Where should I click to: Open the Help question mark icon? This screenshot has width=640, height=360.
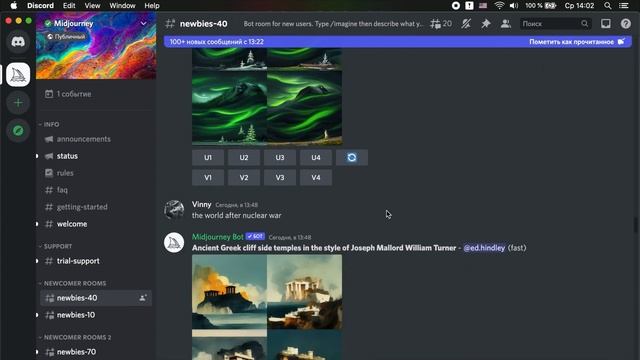click(x=626, y=24)
